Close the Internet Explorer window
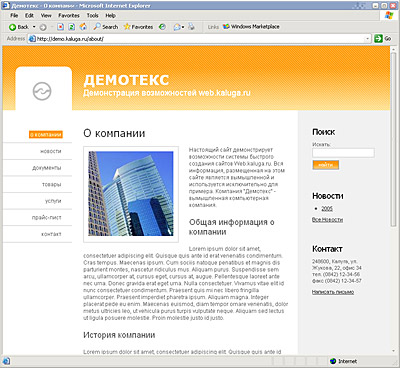Image resolution: width=400 pixels, height=368 pixels. tap(392, 5)
